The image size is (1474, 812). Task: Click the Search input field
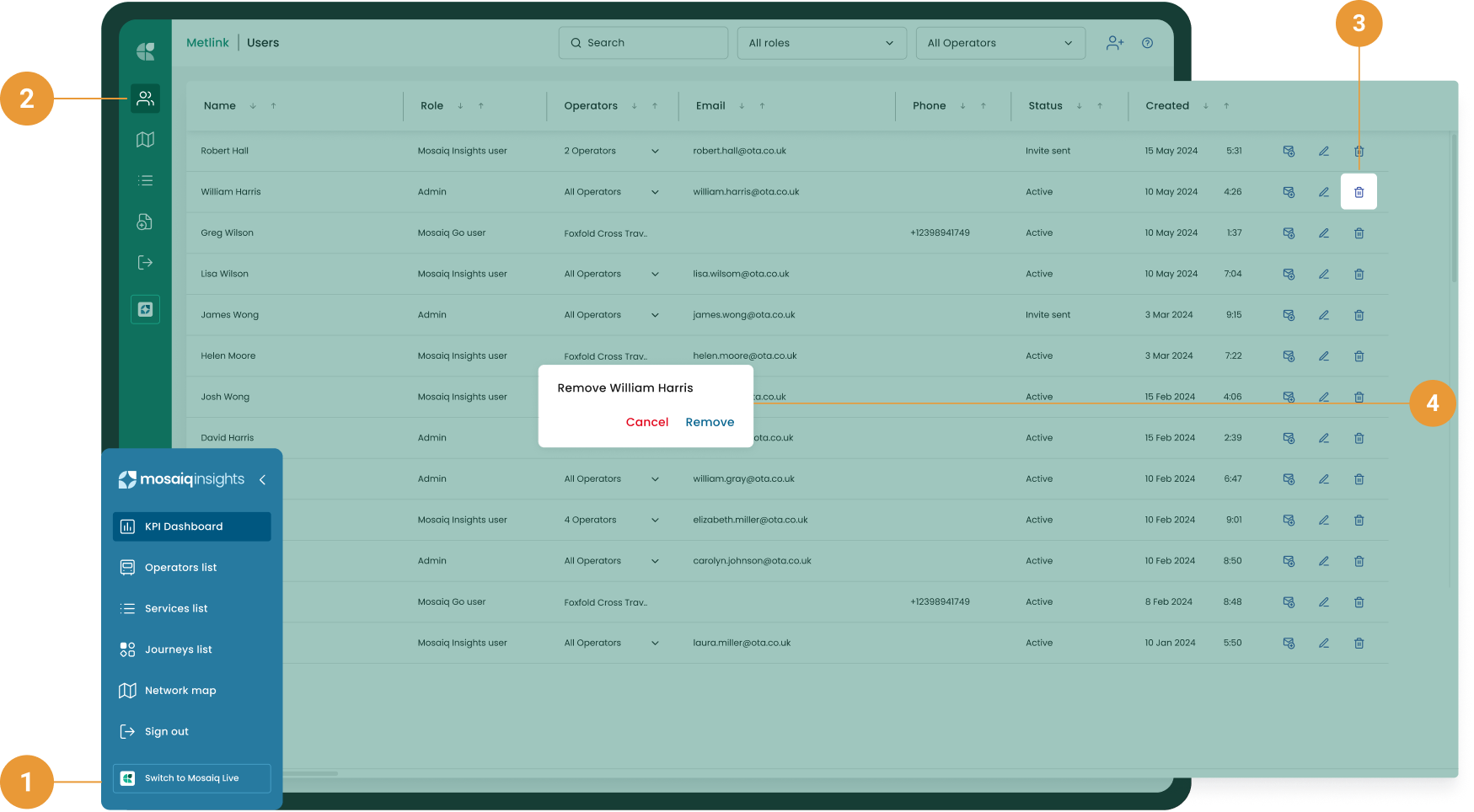pyautogui.click(x=643, y=43)
